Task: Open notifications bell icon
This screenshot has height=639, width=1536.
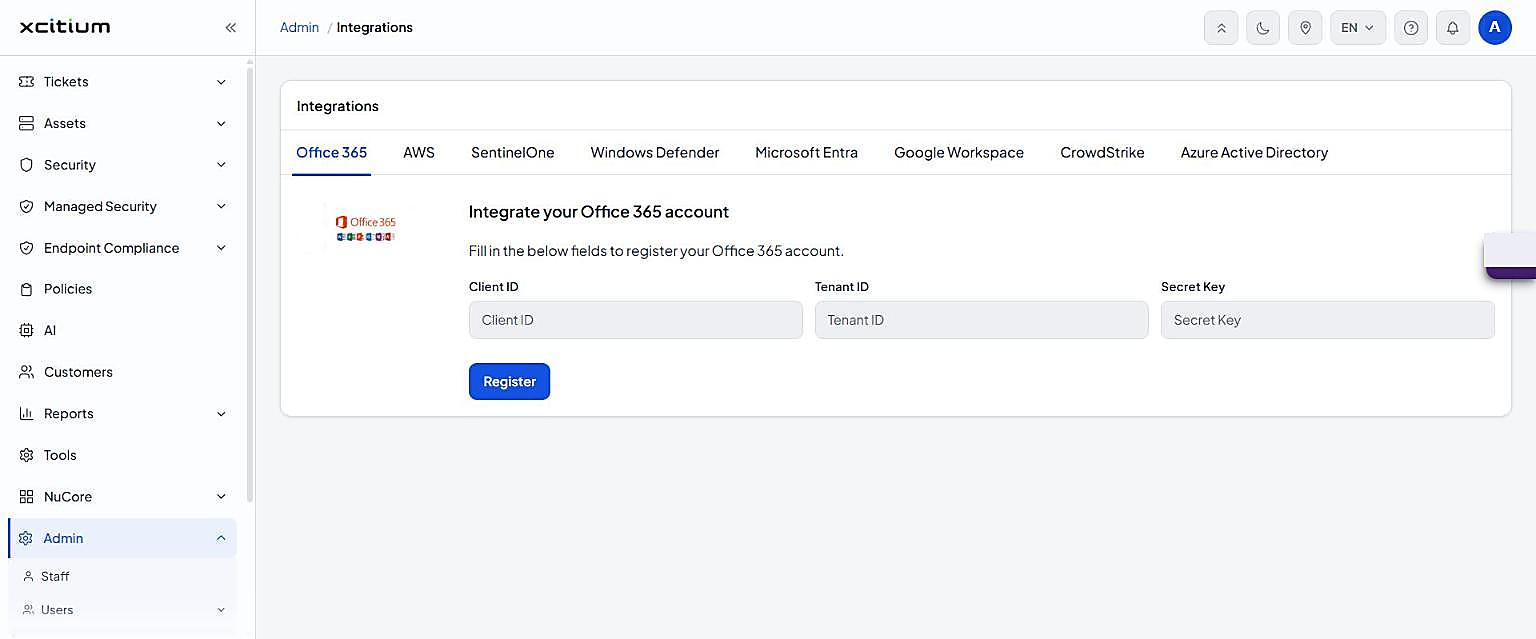Action: 1453,28
